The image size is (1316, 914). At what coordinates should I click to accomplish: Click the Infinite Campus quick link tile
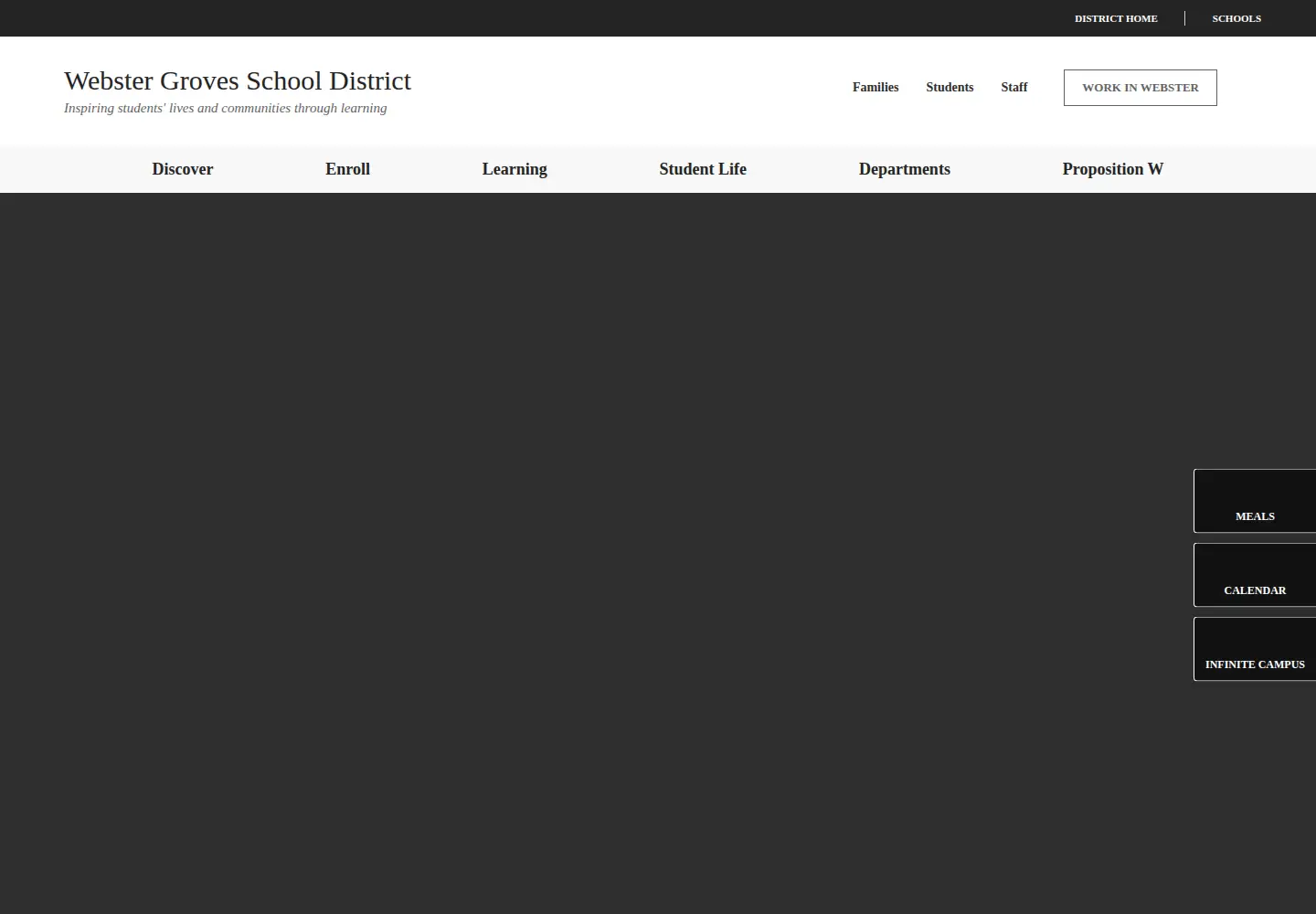[x=1255, y=649]
